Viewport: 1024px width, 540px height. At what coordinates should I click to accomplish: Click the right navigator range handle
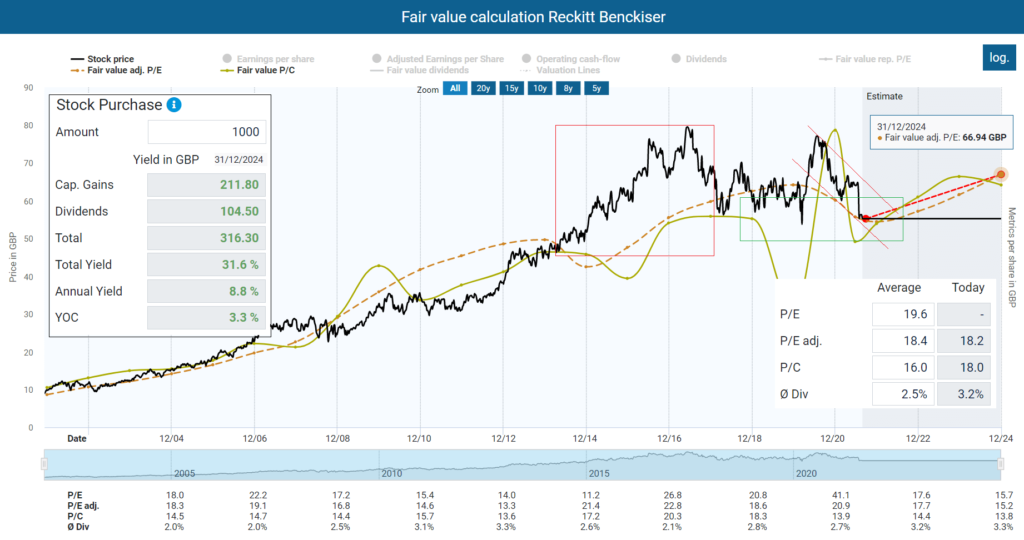(x=1000, y=464)
